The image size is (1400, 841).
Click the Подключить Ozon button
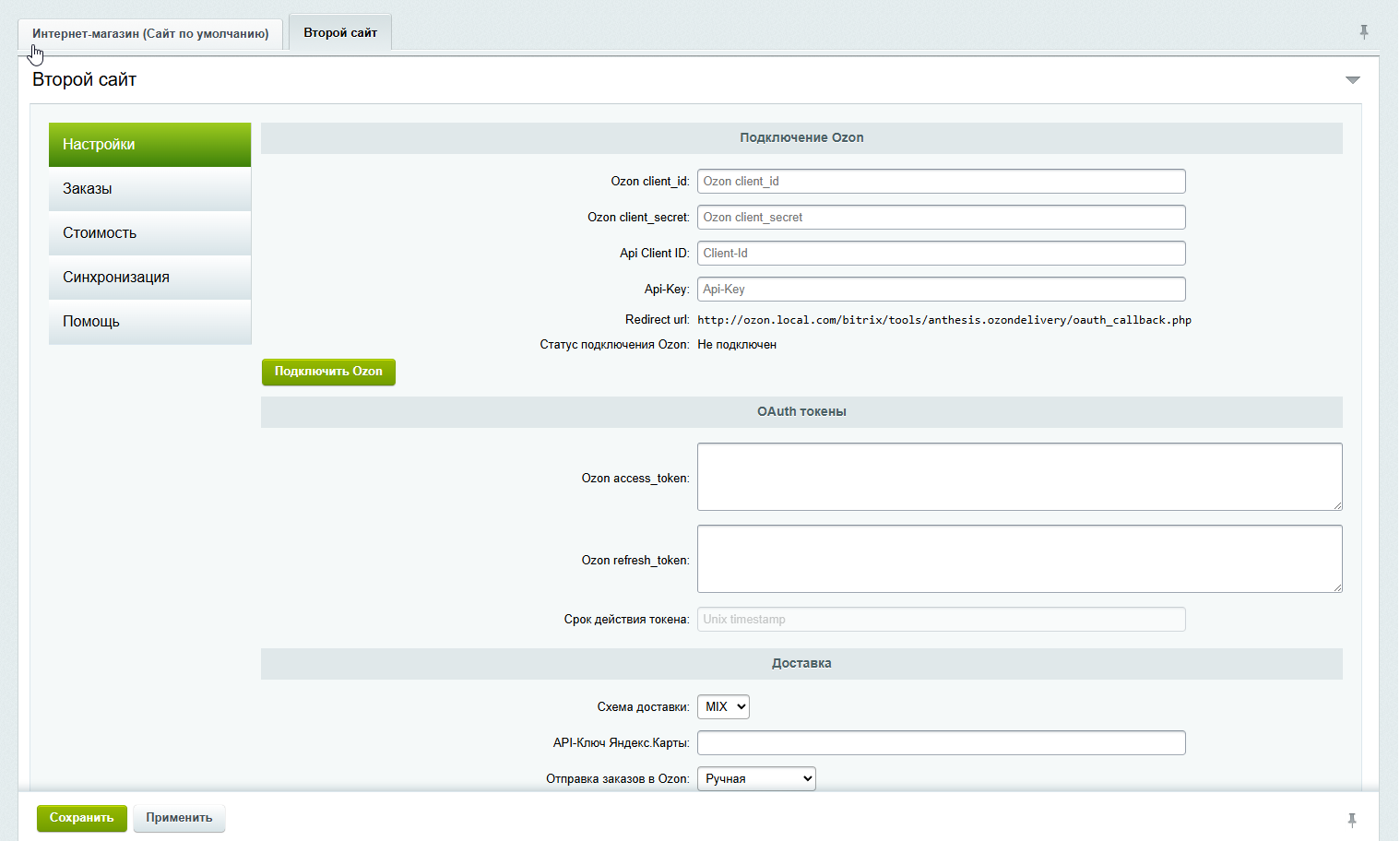pos(328,372)
